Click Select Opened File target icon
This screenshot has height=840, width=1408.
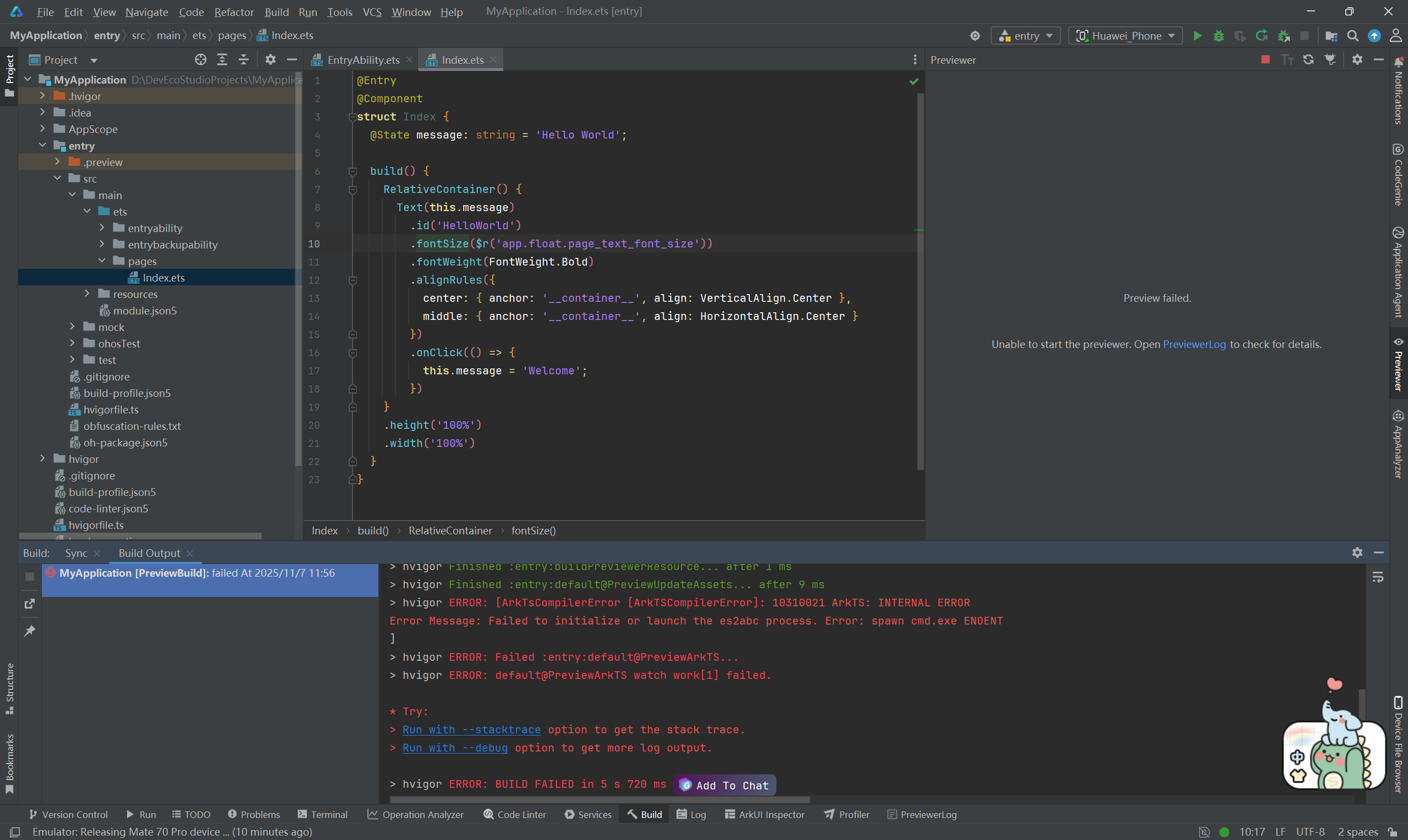point(200,59)
